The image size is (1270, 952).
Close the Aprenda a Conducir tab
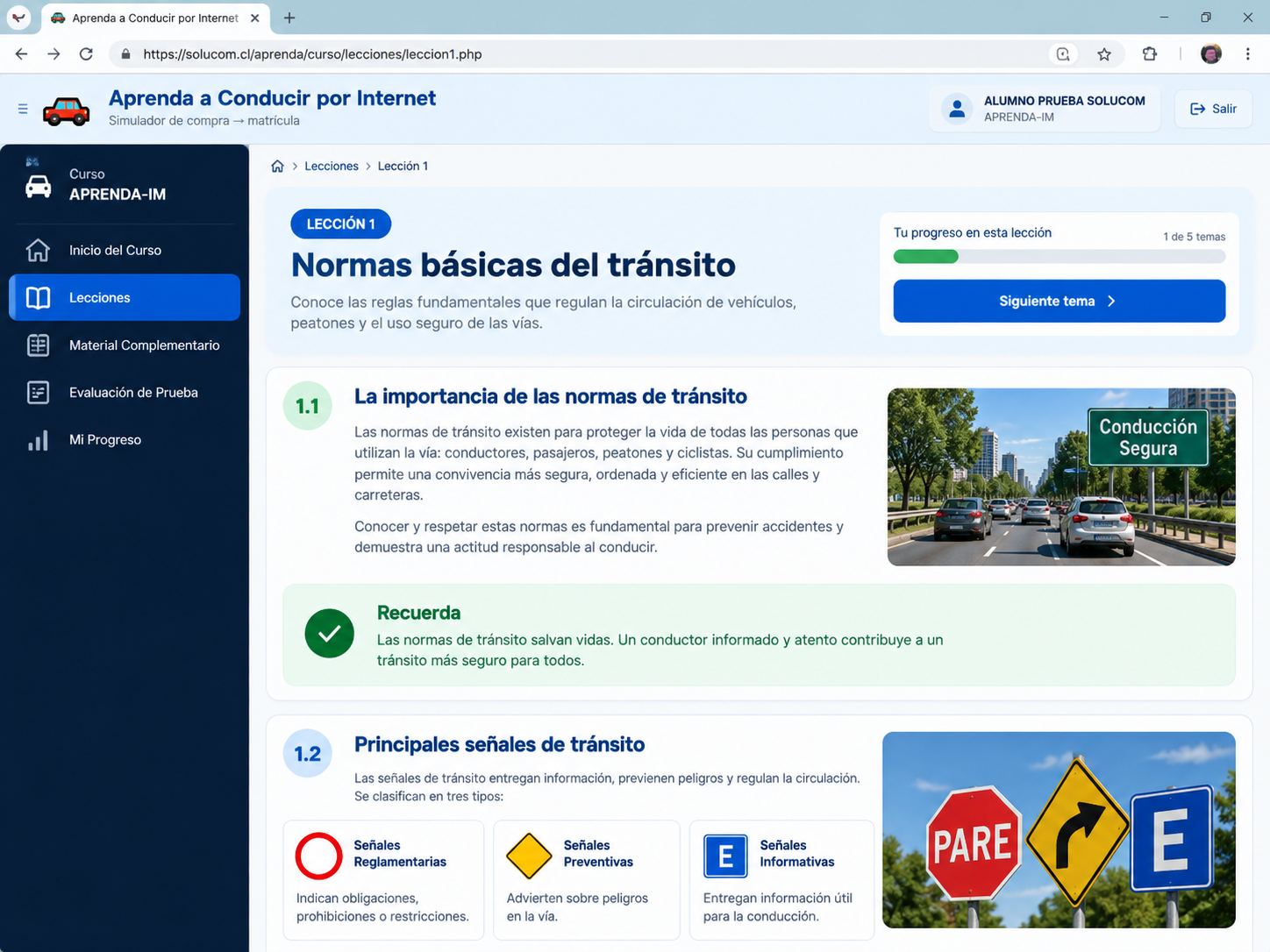[x=255, y=18]
